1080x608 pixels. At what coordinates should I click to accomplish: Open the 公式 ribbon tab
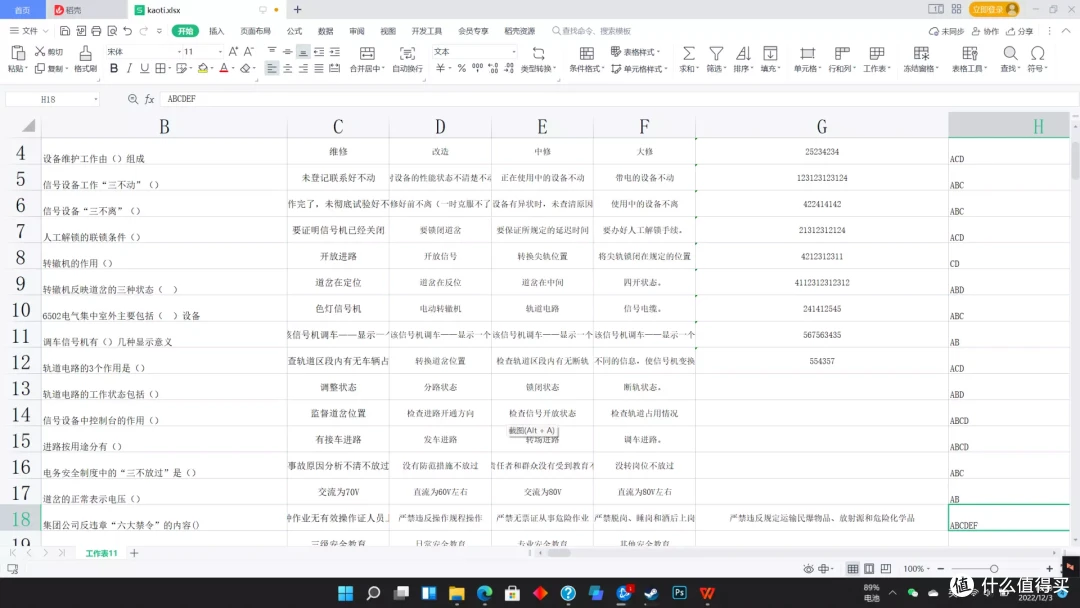tap(294, 31)
